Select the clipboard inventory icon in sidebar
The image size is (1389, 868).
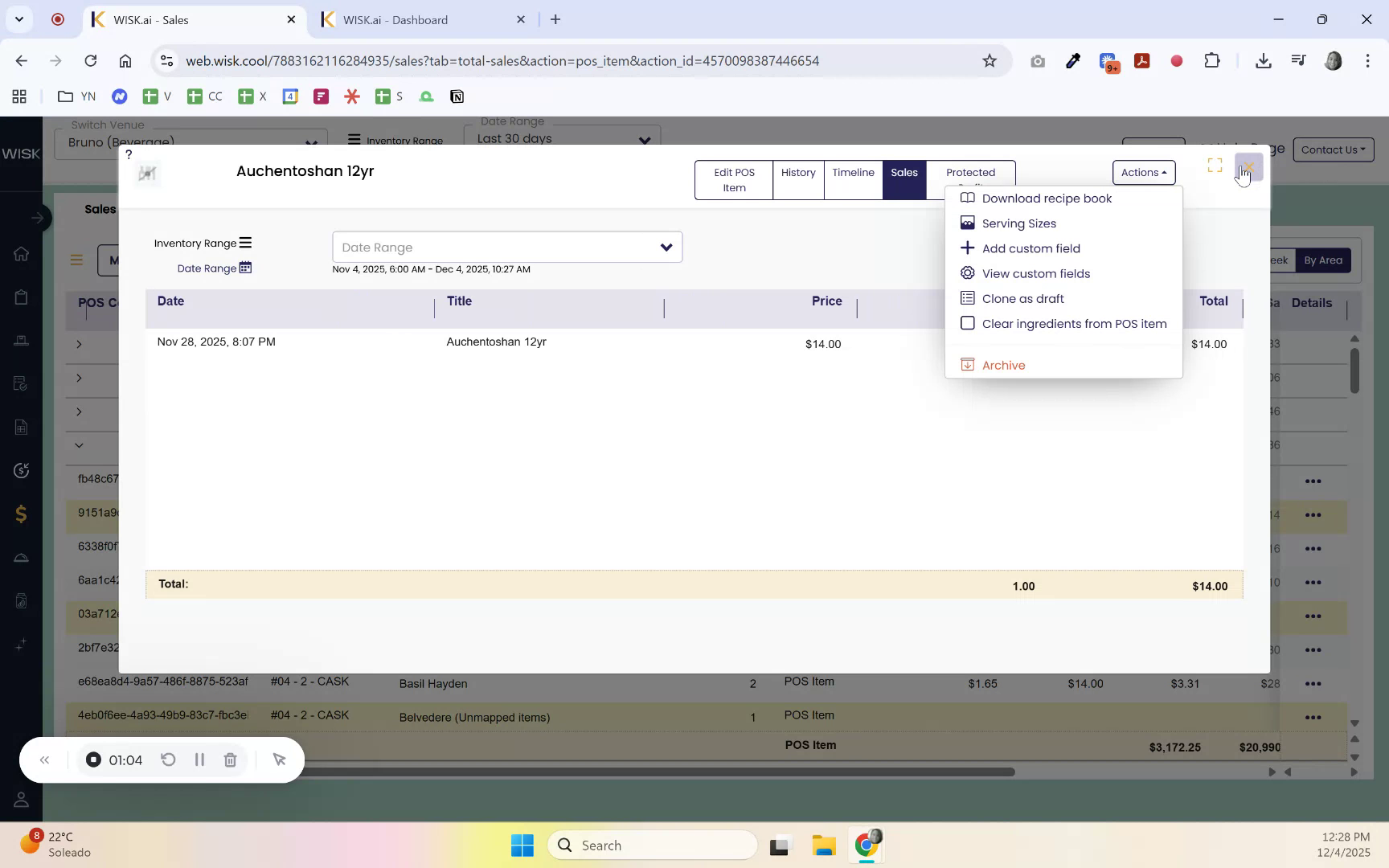coord(22,297)
